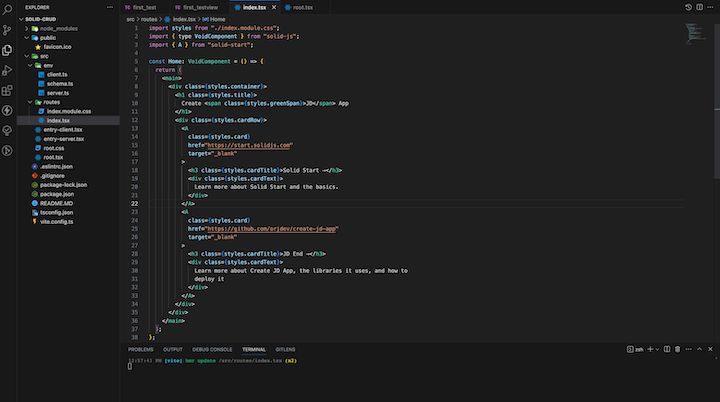Open index.module.css file
Screen dimensions: 720x402
[x=68, y=111]
